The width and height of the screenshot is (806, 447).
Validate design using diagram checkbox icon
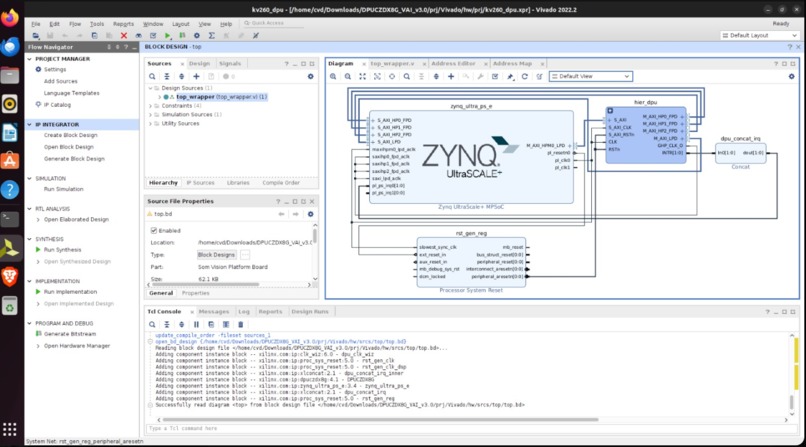pos(495,77)
